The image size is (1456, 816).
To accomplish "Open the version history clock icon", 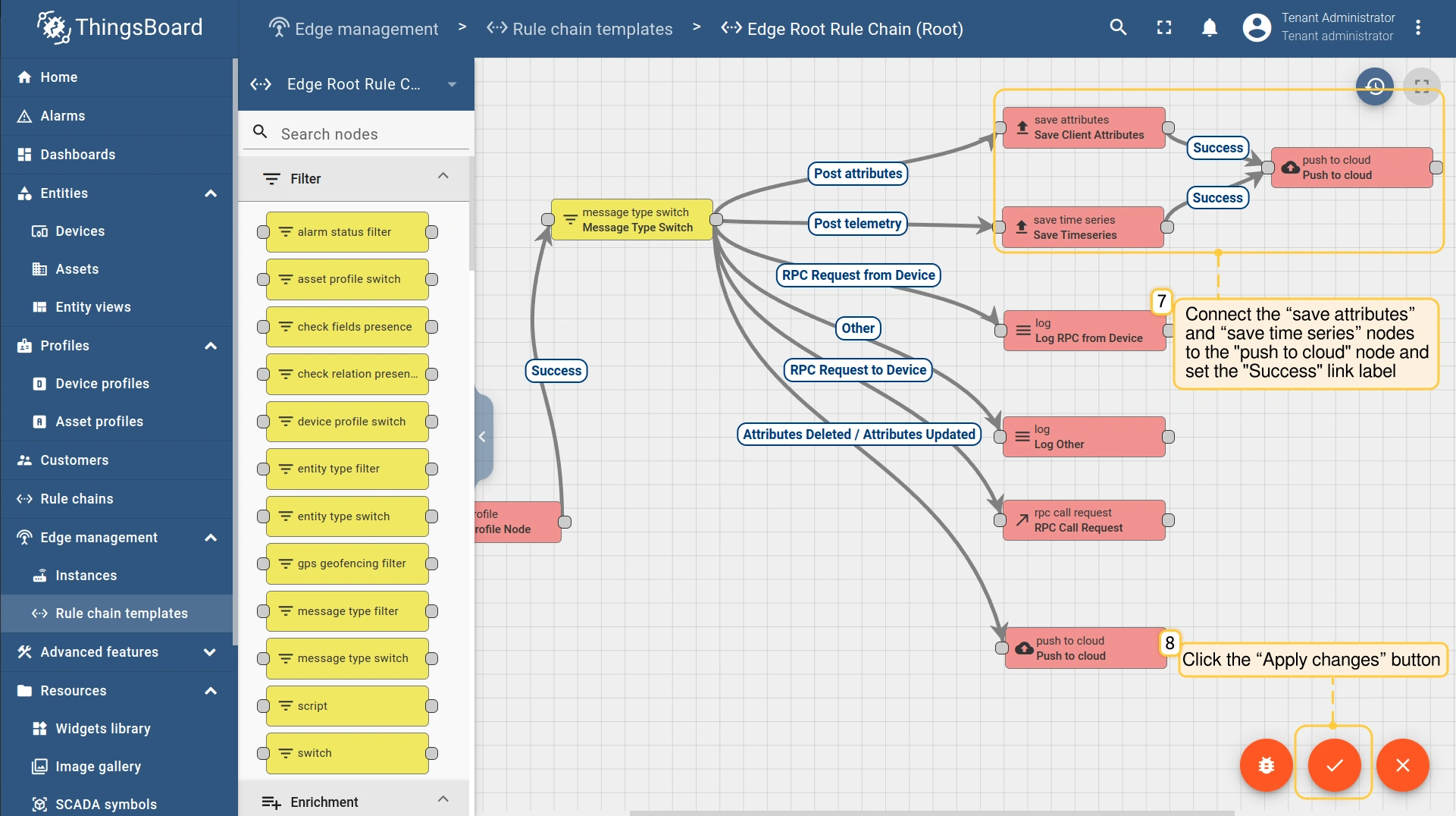I will 1375,87.
